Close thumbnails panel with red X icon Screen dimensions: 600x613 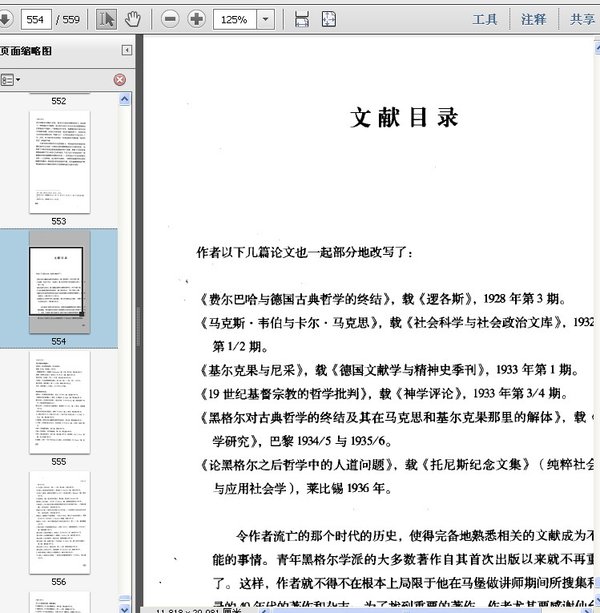pyautogui.click(x=119, y=79)
